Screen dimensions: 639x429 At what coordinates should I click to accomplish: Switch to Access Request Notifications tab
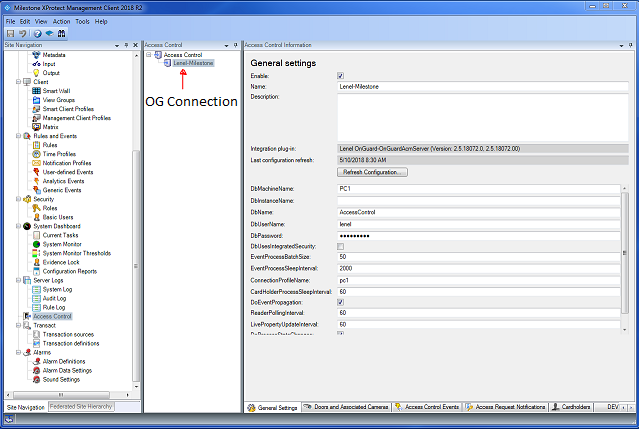click(505, 407)
